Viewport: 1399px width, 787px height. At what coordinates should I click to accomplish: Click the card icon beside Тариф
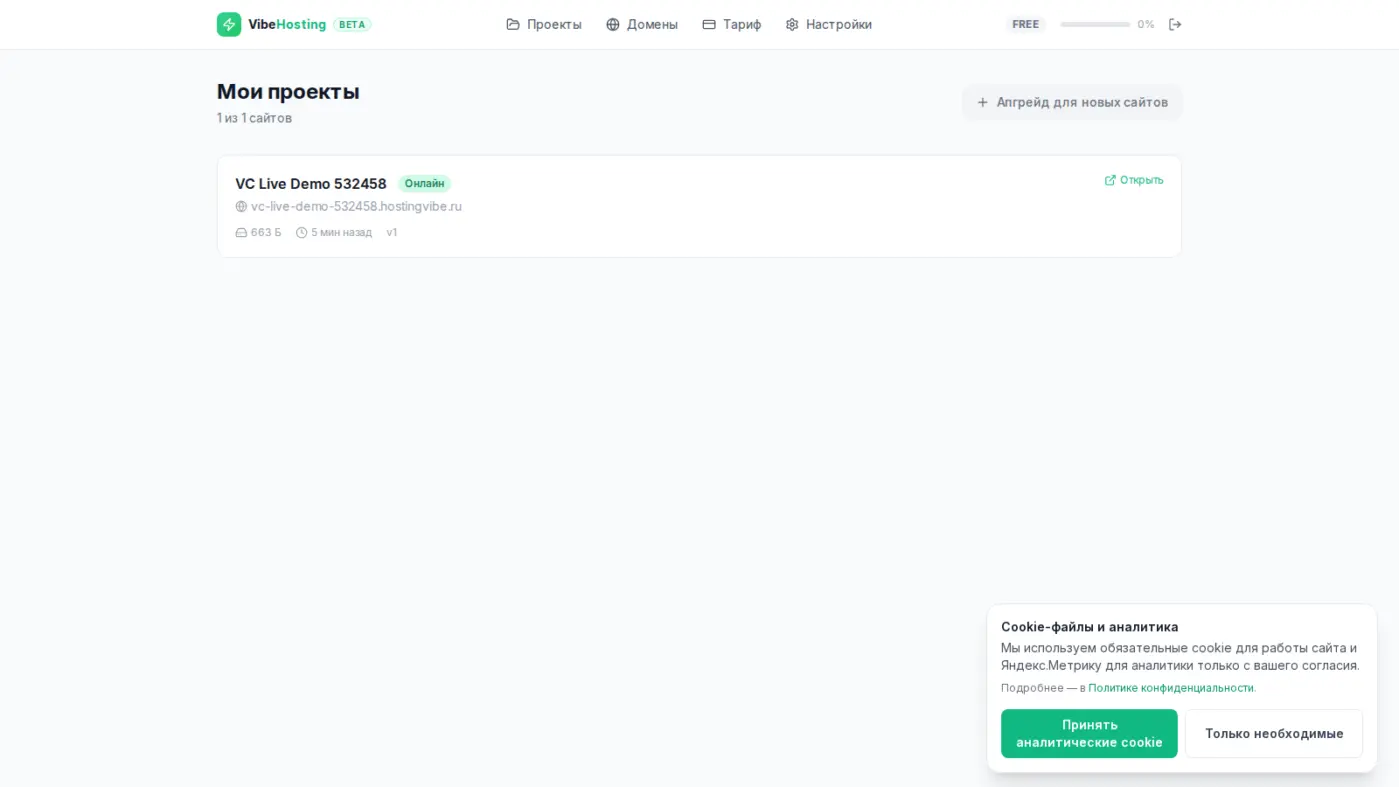pyautogui.click(x=709, y=24)
